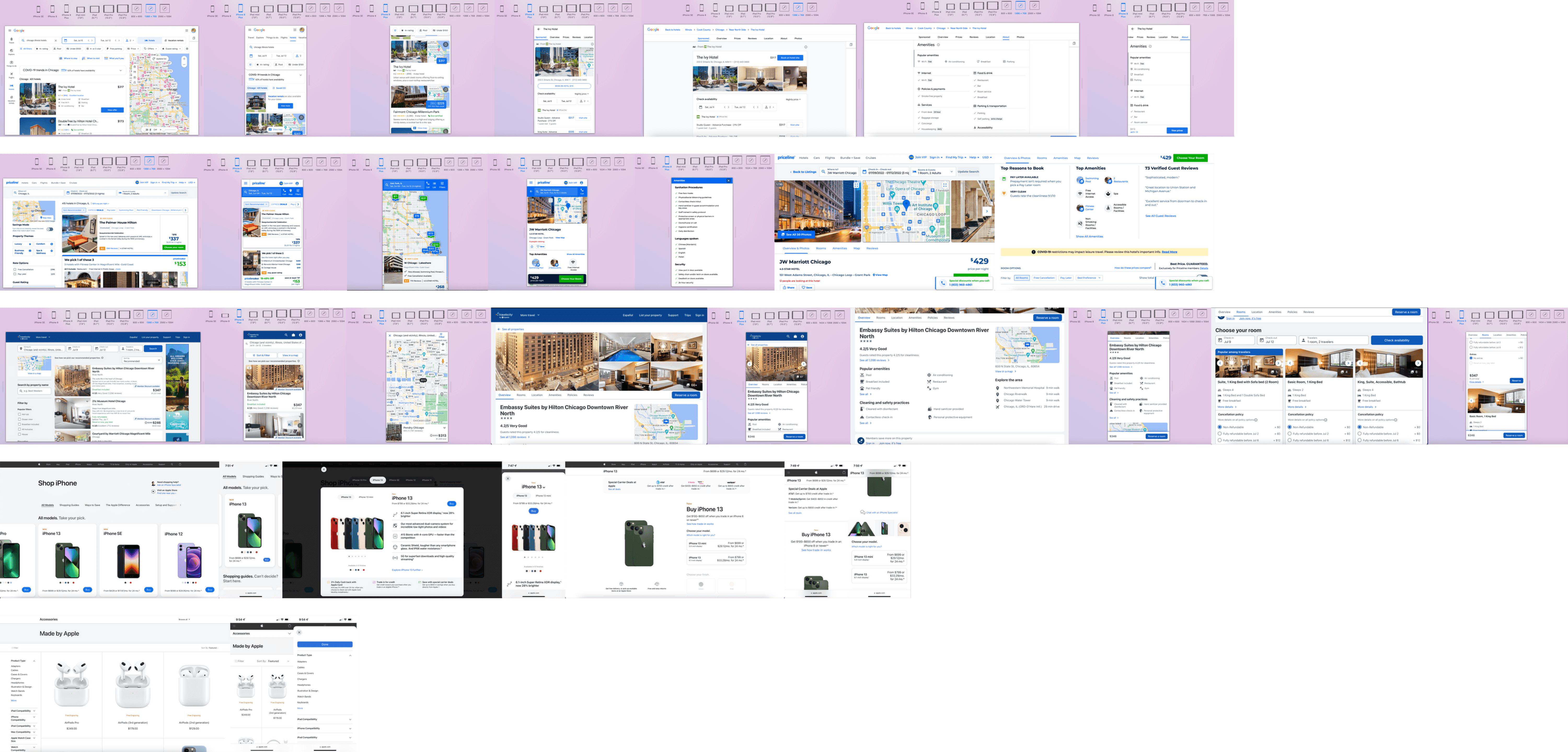Image resolution: width=1568 pixels, height=752 pixels.
Task: Expand the JW Marriott map to fullscreen
Action: (945, 185)
